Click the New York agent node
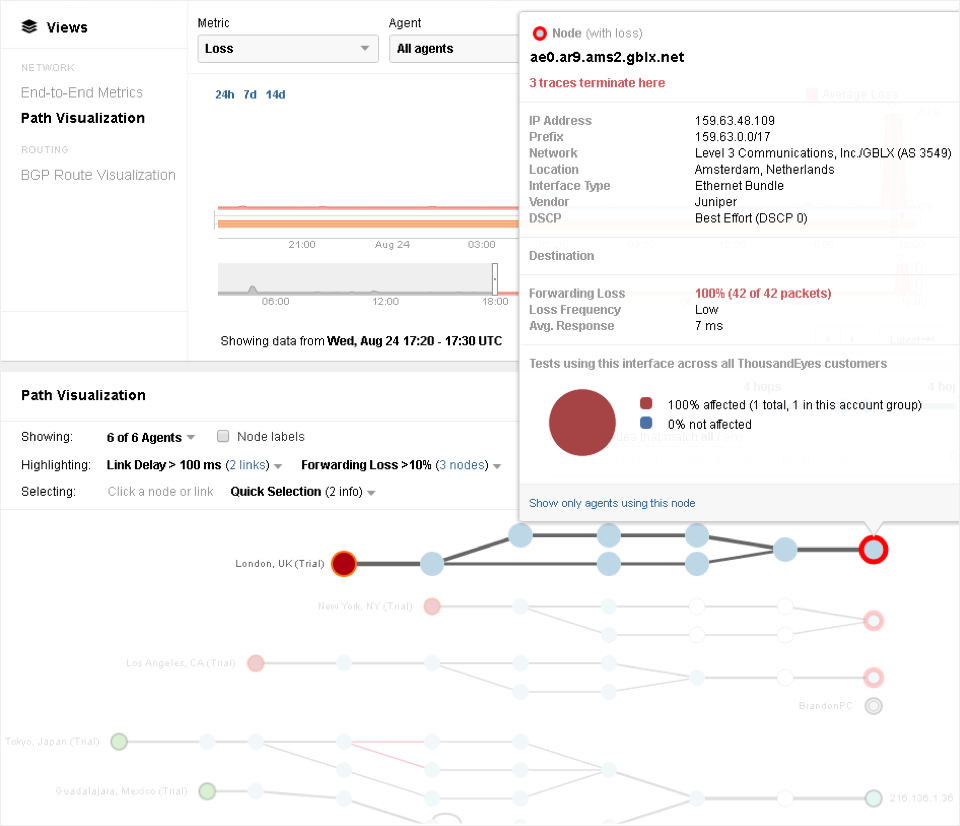The height and width of the screenshot is (826, 960). pos(432,606)
